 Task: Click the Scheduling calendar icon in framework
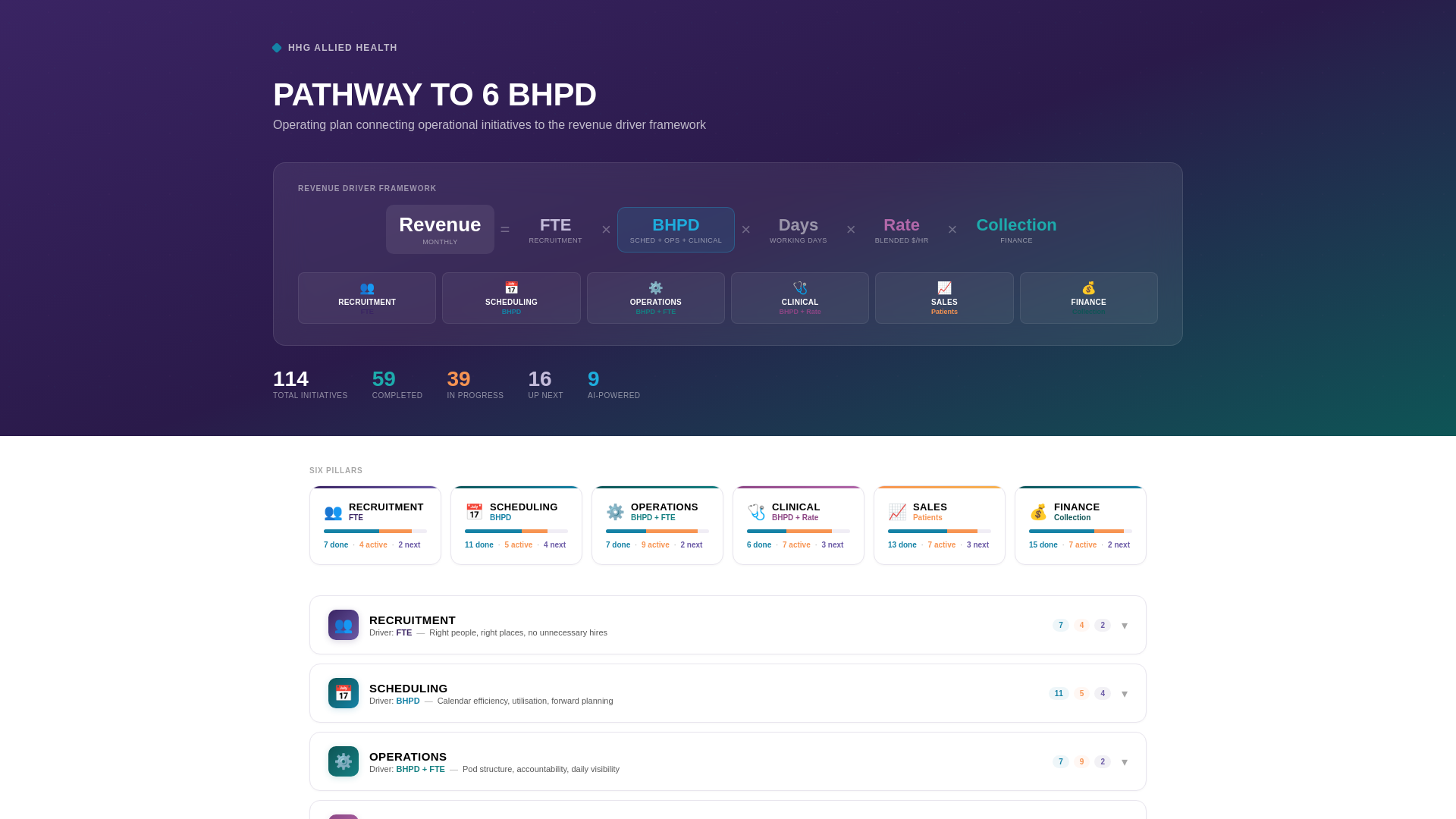pos(511,288)
